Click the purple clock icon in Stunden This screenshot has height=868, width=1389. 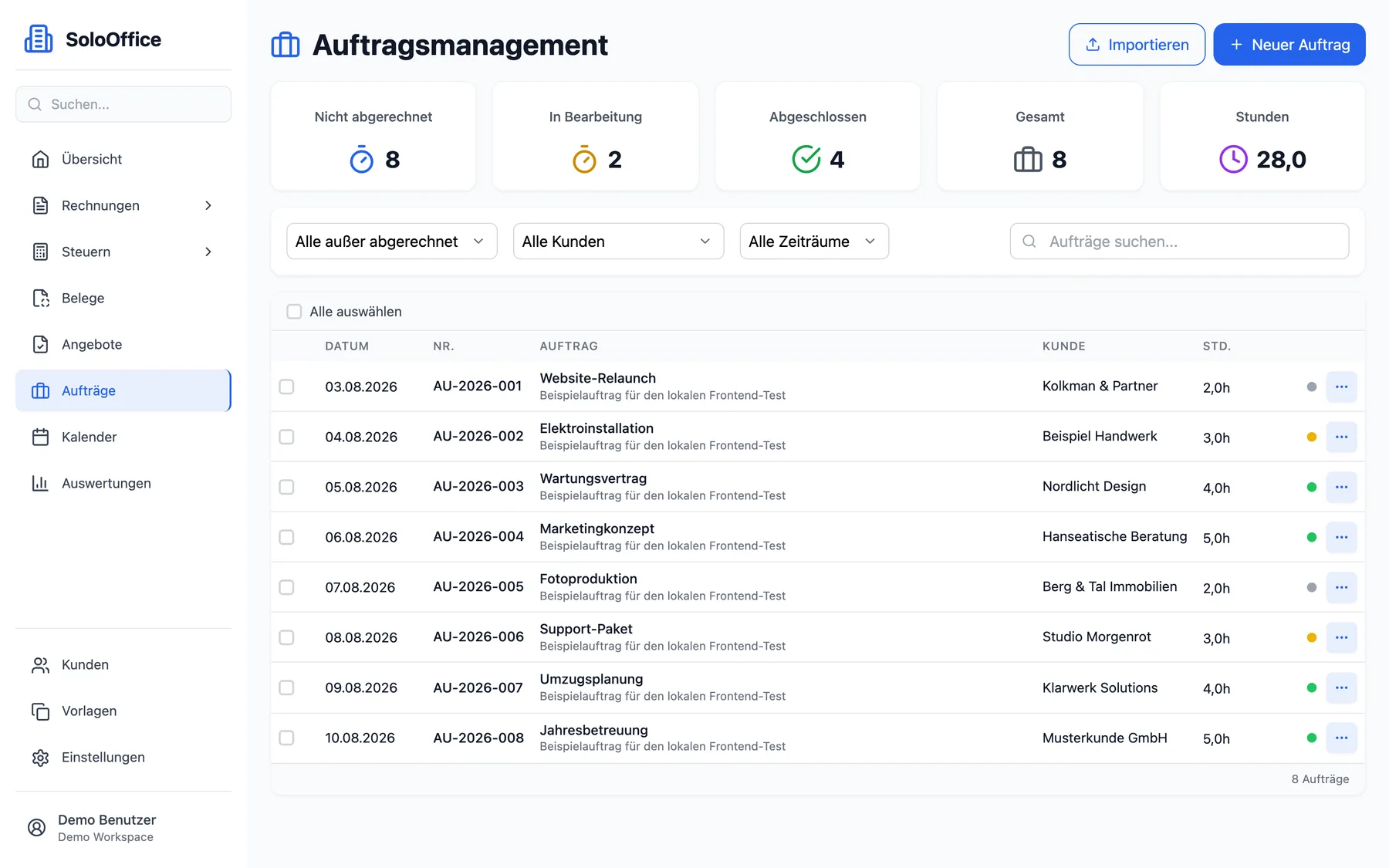click(1233, 160)
